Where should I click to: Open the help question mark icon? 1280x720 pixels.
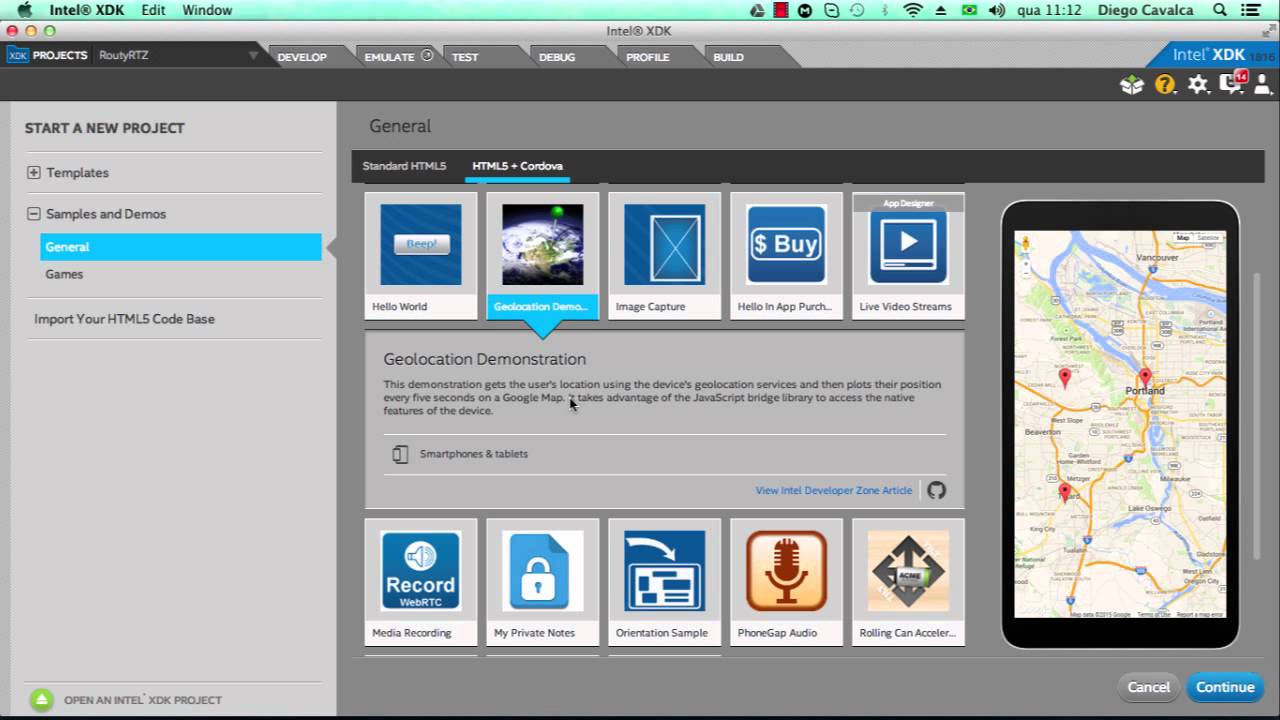tap(1165, 85)
